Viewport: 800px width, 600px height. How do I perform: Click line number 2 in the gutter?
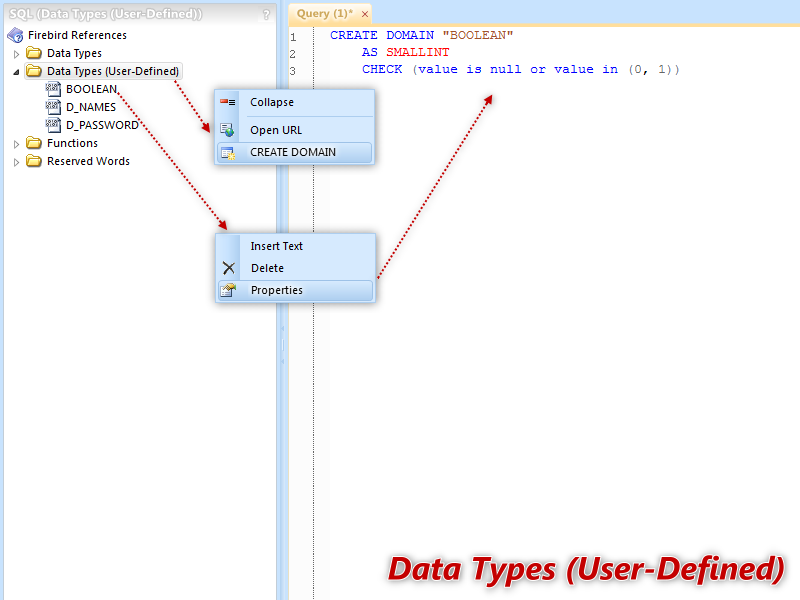pos(293,54)
